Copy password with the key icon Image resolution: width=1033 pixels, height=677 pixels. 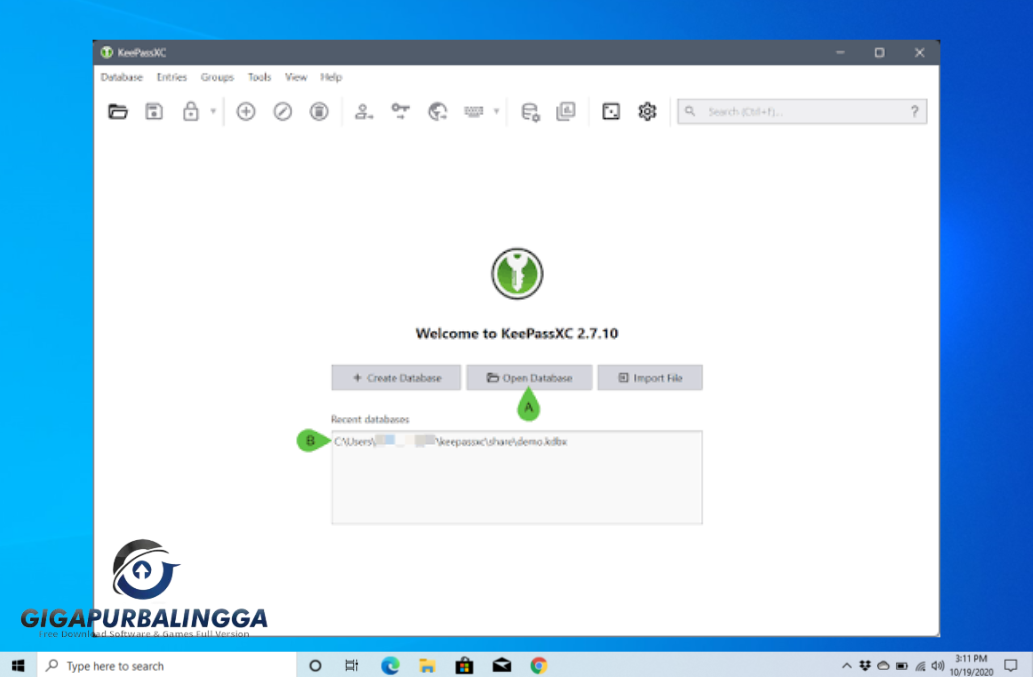tap(401, 111)
